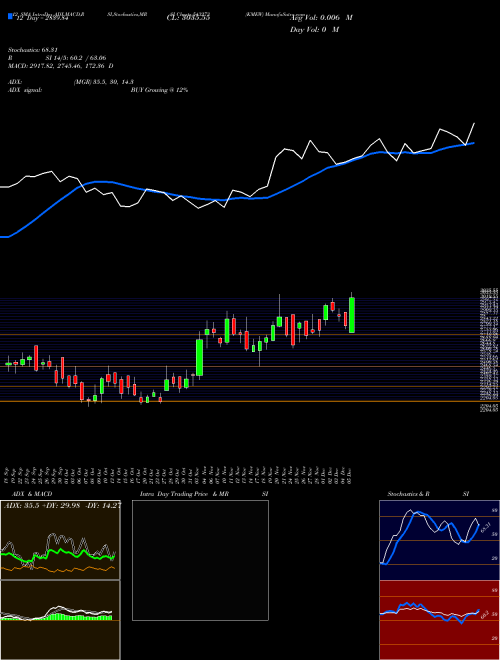
Task: Click the SI 14/3 60.2 / 63.06 reading
Action: (76, 58)
